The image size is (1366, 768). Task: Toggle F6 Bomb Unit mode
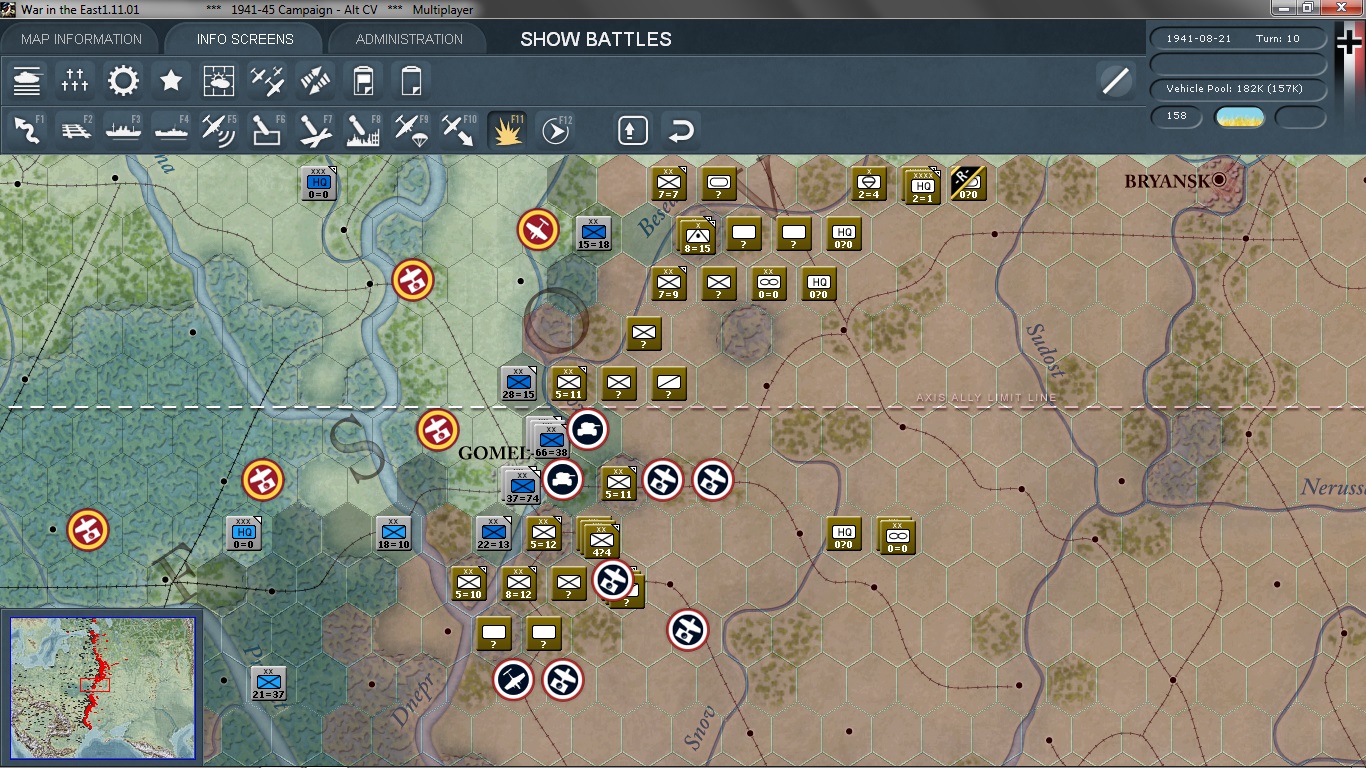[267, 130]
